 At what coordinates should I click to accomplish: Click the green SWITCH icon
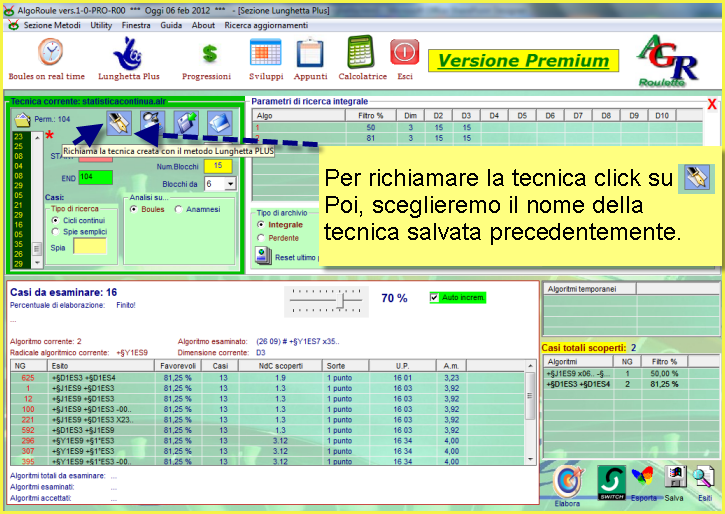pyautogui.click(x=611, y=483)
